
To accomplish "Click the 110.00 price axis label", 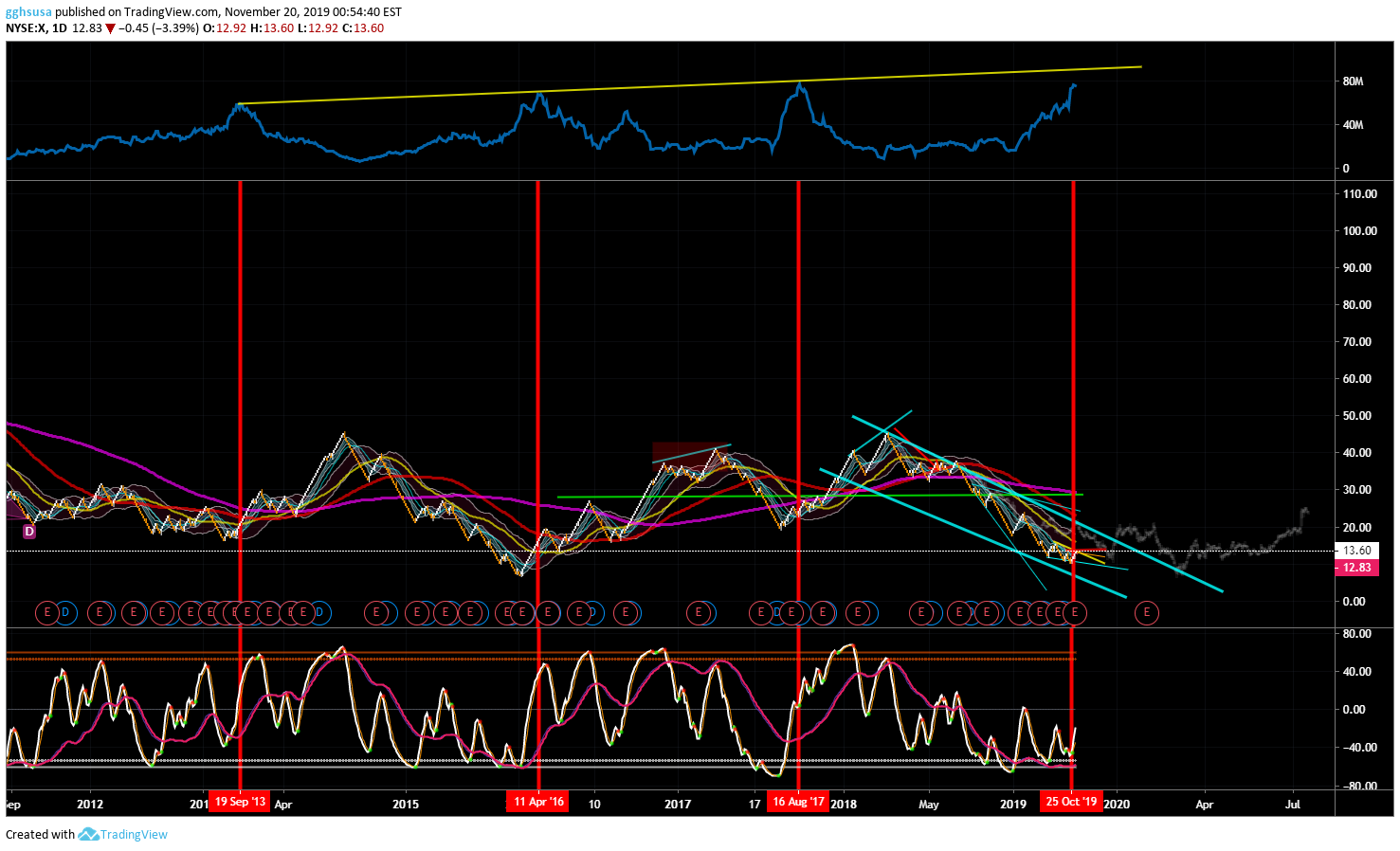I will pyautogui.click(x=1359, y=194).
